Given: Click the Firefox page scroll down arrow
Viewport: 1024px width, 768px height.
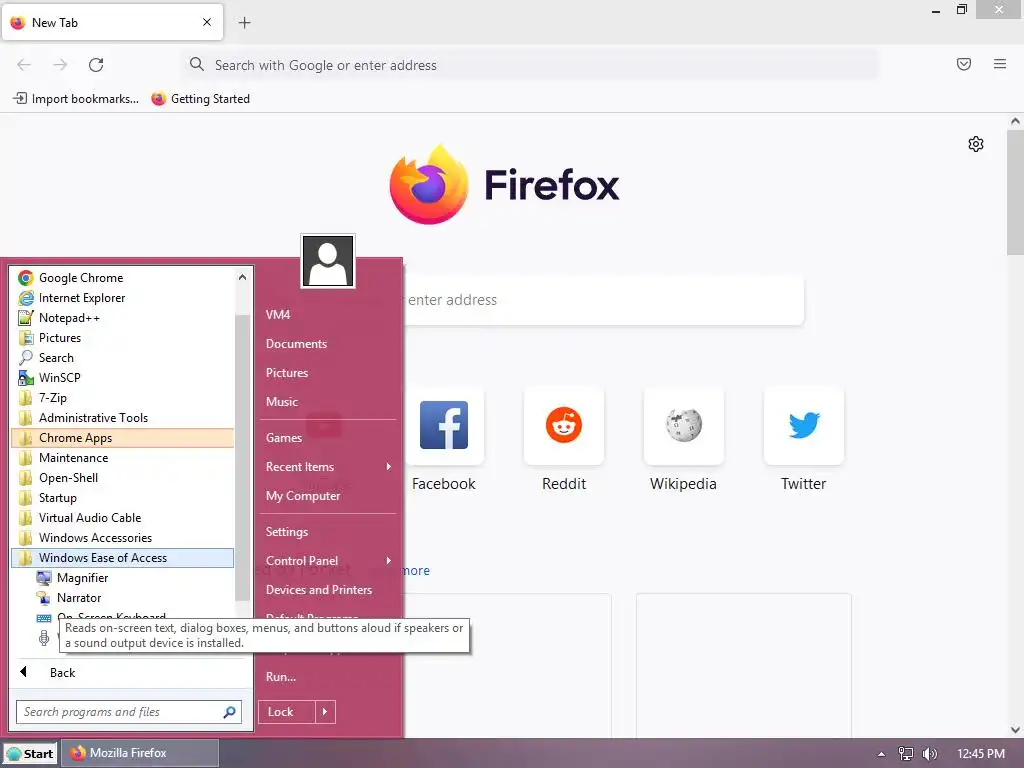Looking at the screenshot, I should pos(1016,730).
